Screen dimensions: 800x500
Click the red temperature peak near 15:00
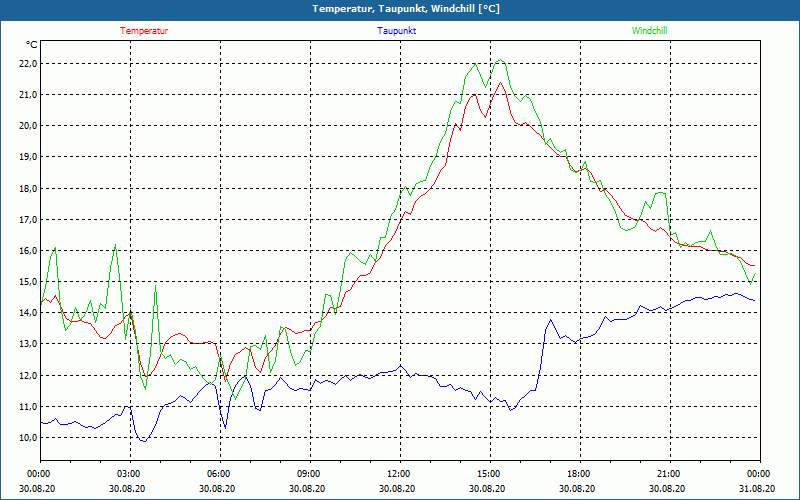click(501, 83)
